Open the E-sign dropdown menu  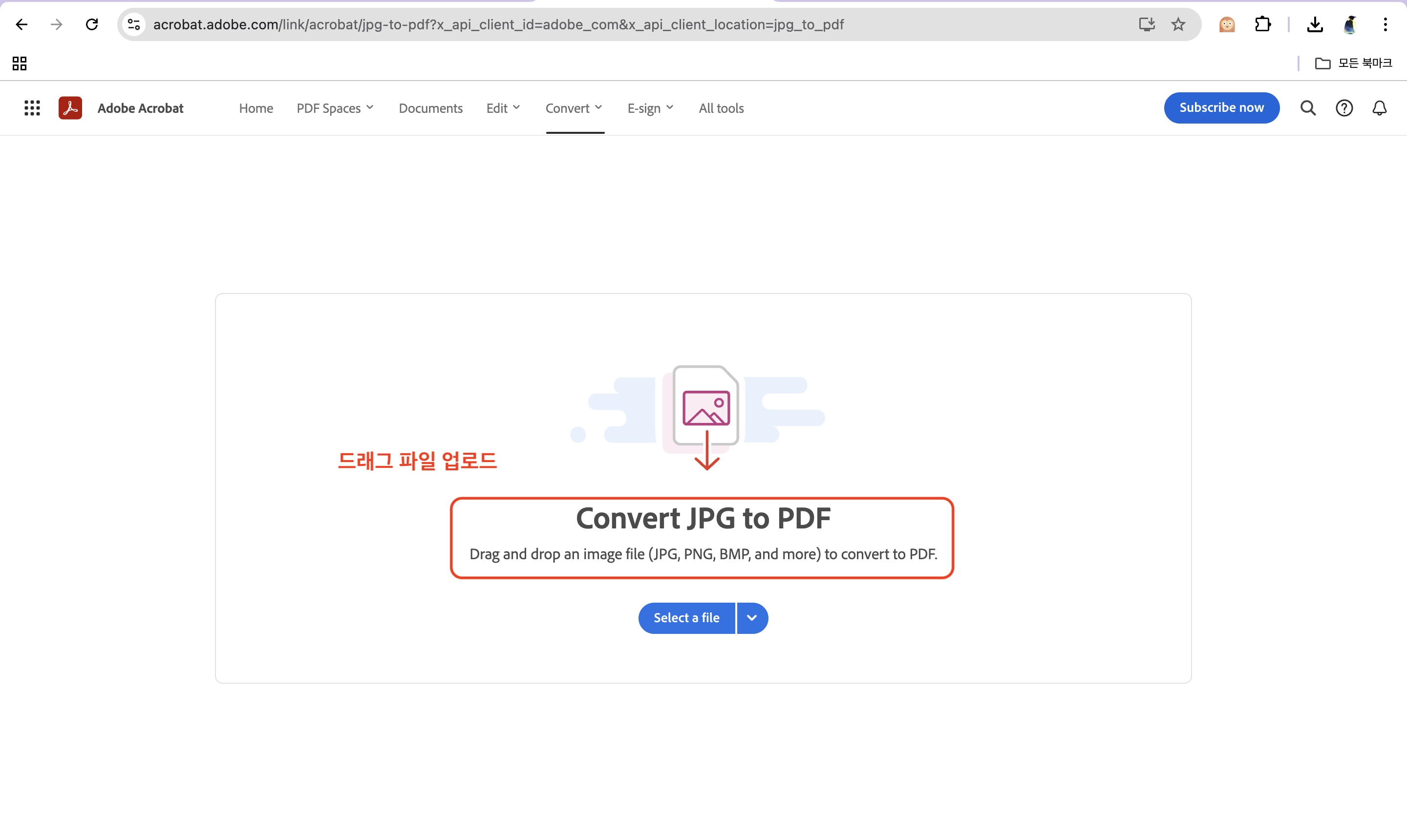click(x=650, y=108)
